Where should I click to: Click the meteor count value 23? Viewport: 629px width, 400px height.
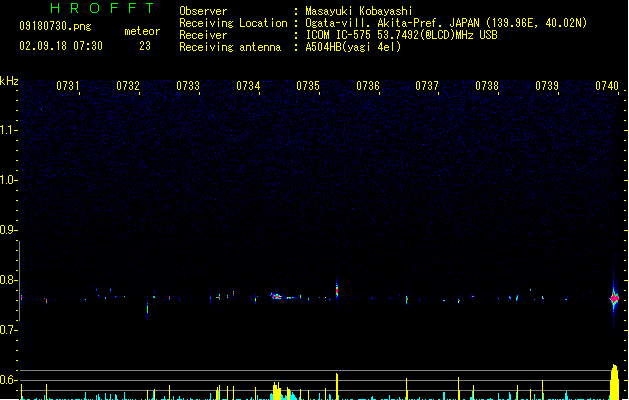[x=145, y=46]
